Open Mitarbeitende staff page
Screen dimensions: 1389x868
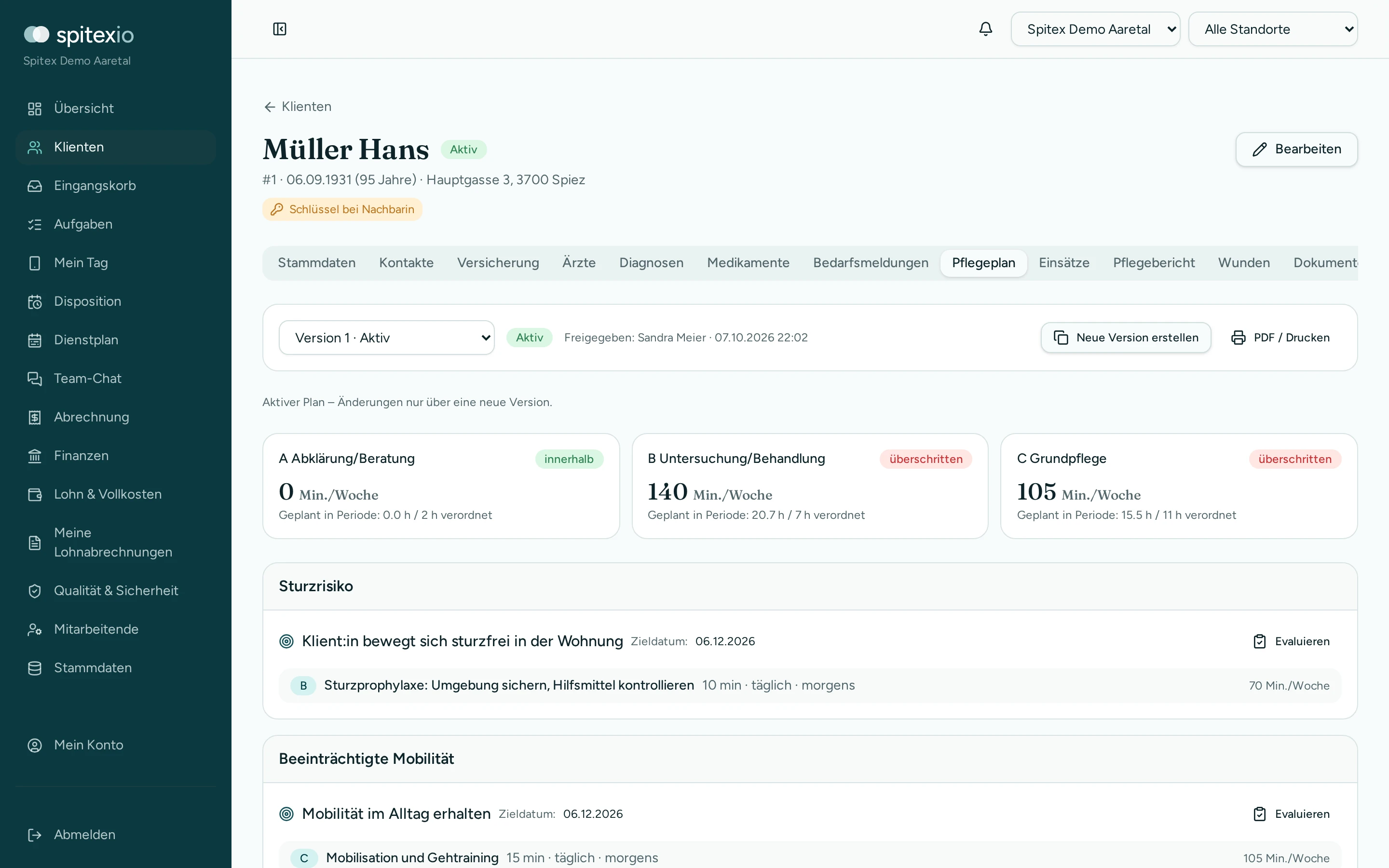[x=115, y=629]
